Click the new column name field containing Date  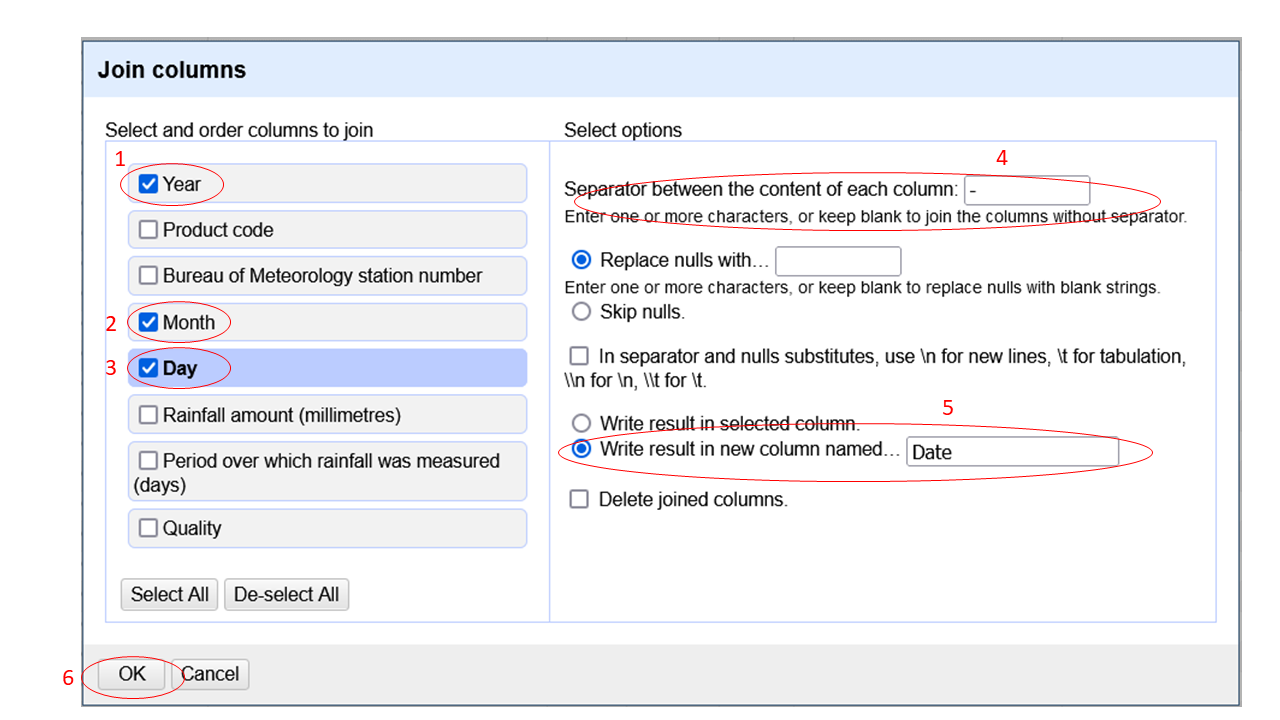tap(1012, 452)
